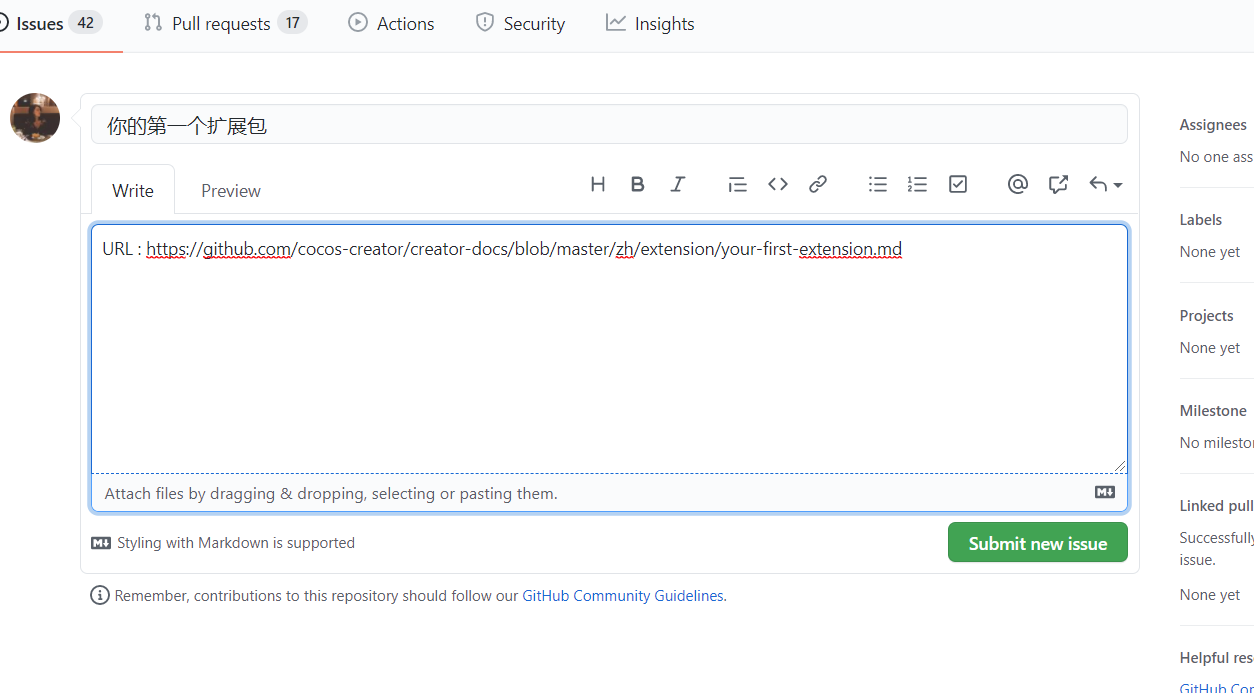
Task: Click the text area resize handle
Action: 1120,466
